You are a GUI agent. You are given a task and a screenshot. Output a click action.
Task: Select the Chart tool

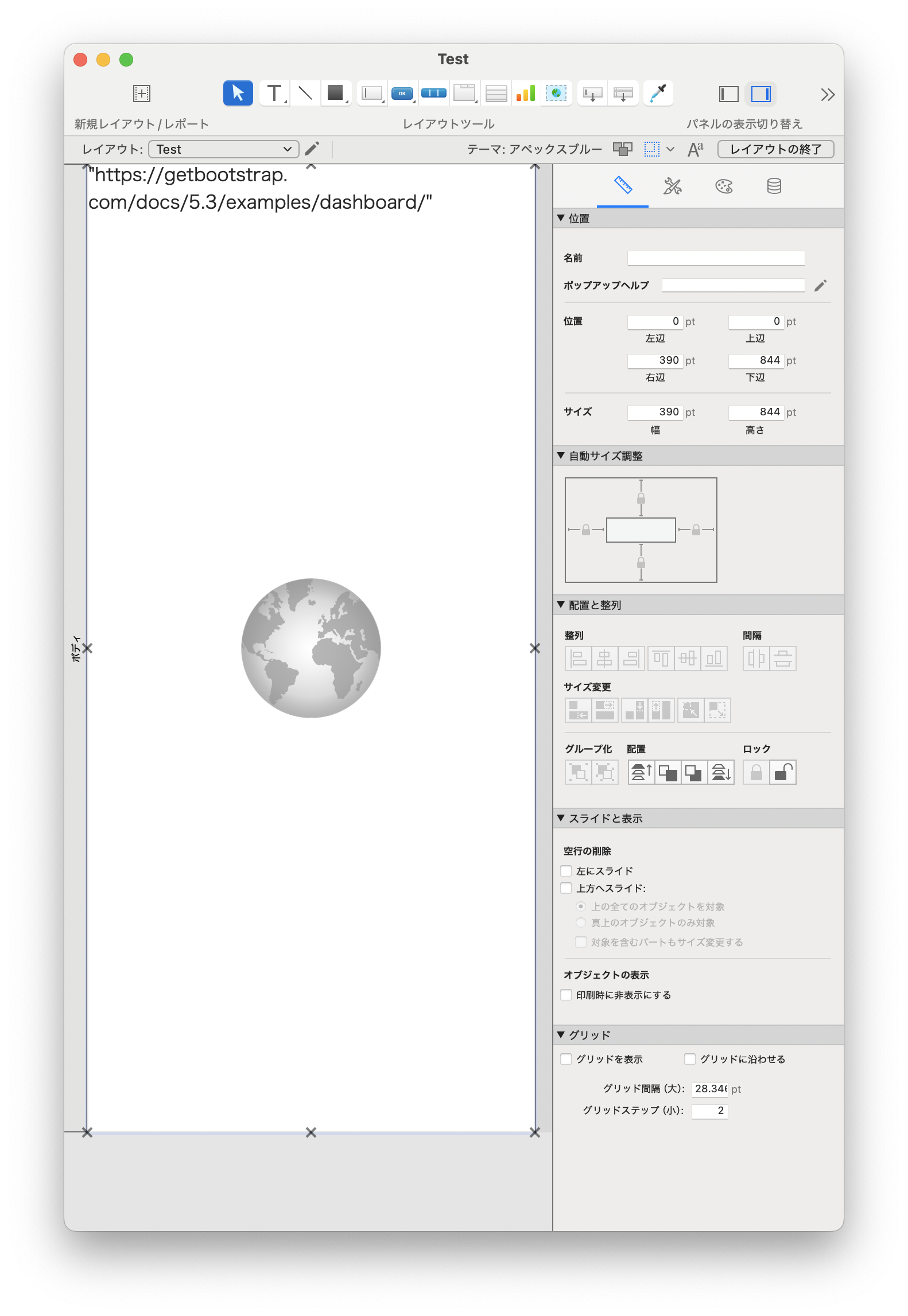pyautogui.click(x=526, y=93)
